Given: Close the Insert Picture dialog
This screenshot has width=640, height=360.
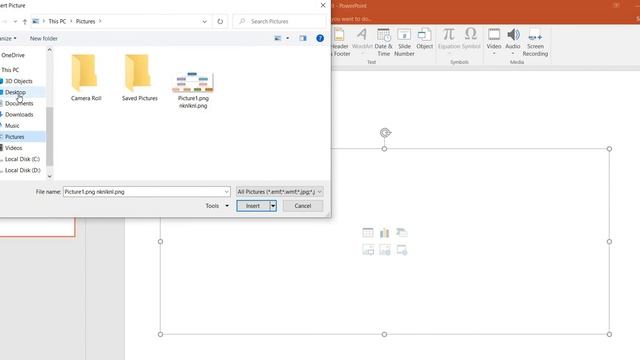Looking at the screenshot, I should pos(323,5).
